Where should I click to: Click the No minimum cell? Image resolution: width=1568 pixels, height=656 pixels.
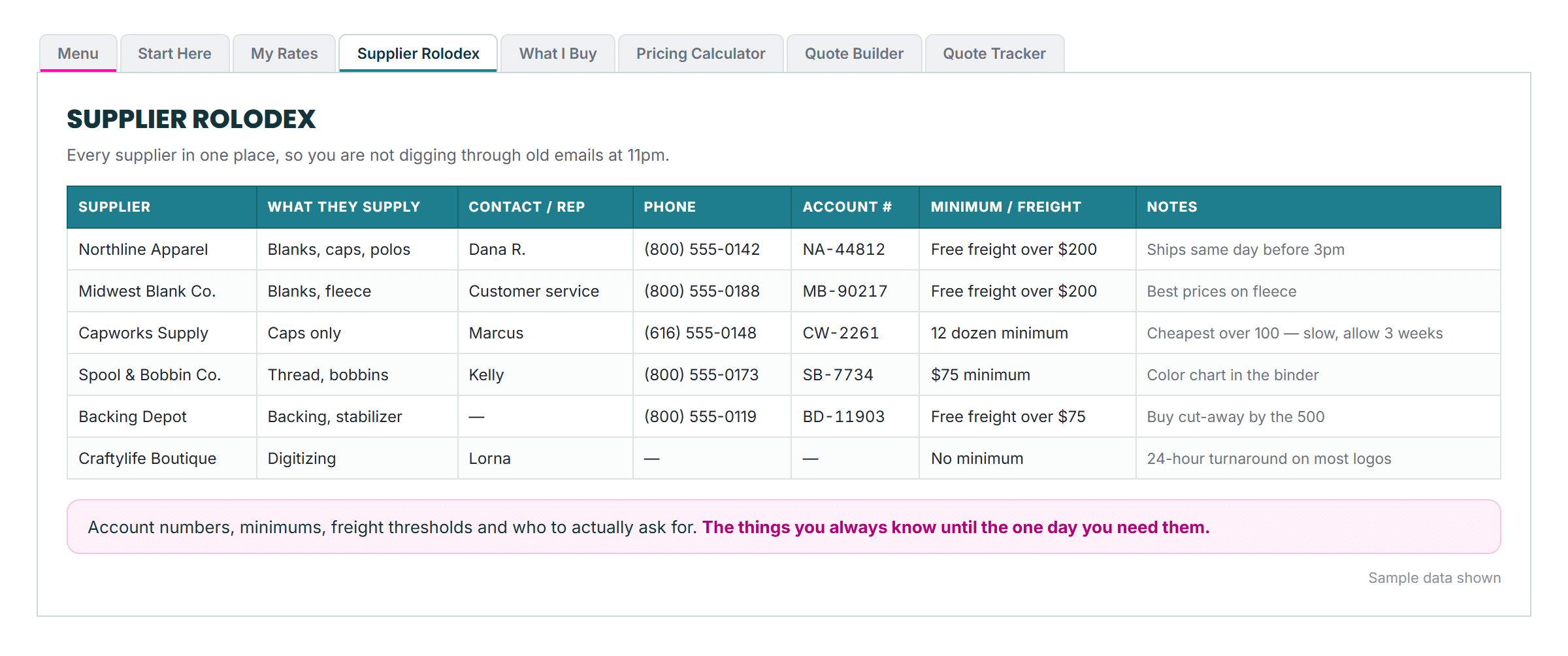pyautogui.click(x=1028, y=459)
